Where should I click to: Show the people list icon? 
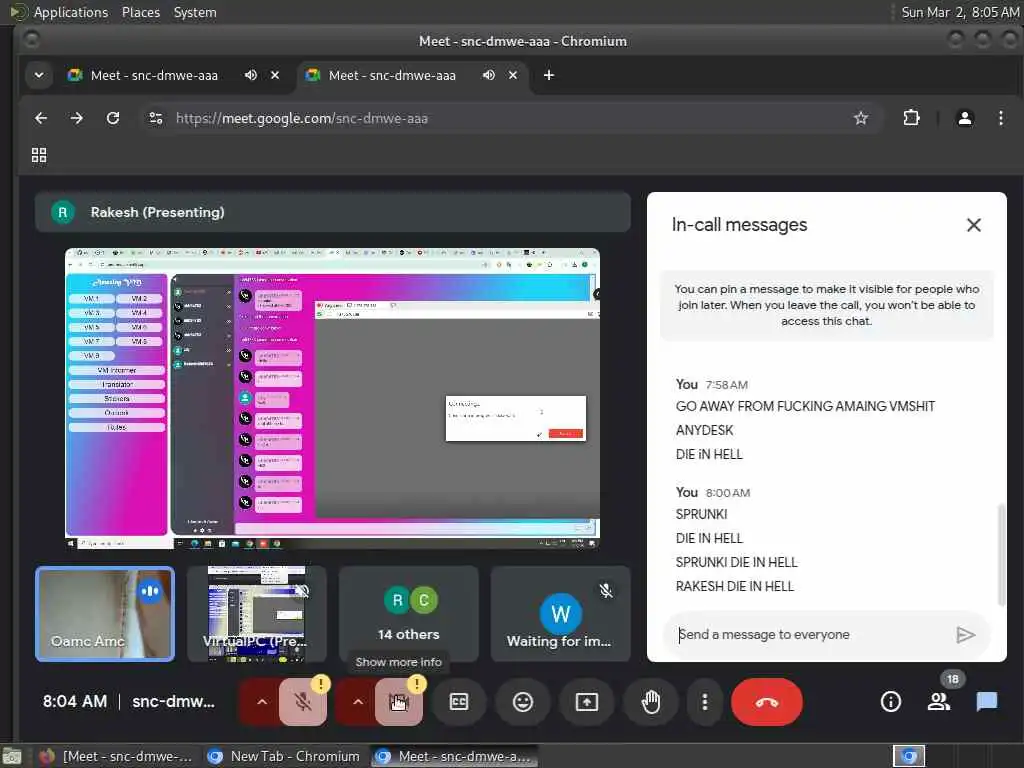tap(939, 702)
